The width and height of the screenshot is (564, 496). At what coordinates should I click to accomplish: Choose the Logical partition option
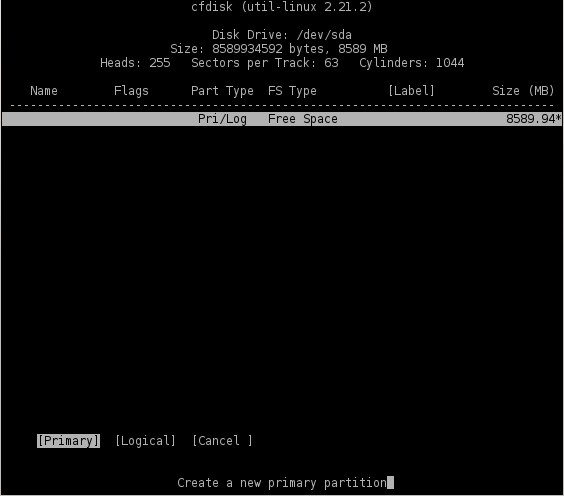pos(145,441)
